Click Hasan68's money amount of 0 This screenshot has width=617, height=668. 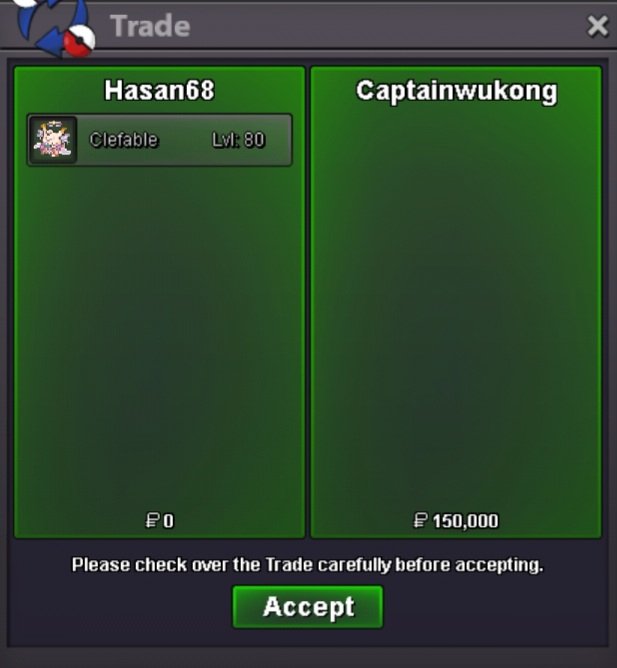coord(169,521)
